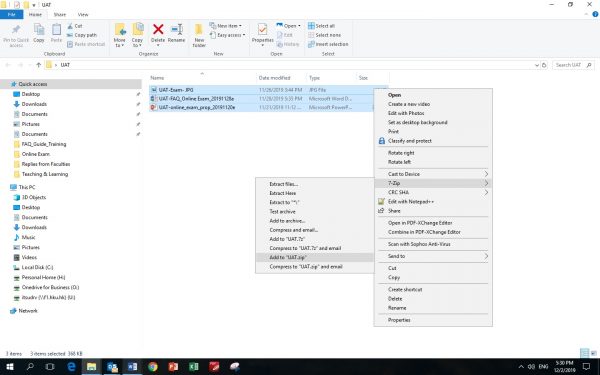Select Network in navigation pane
The height and width of the screenshot is (375, 600).
coord(28,311)
